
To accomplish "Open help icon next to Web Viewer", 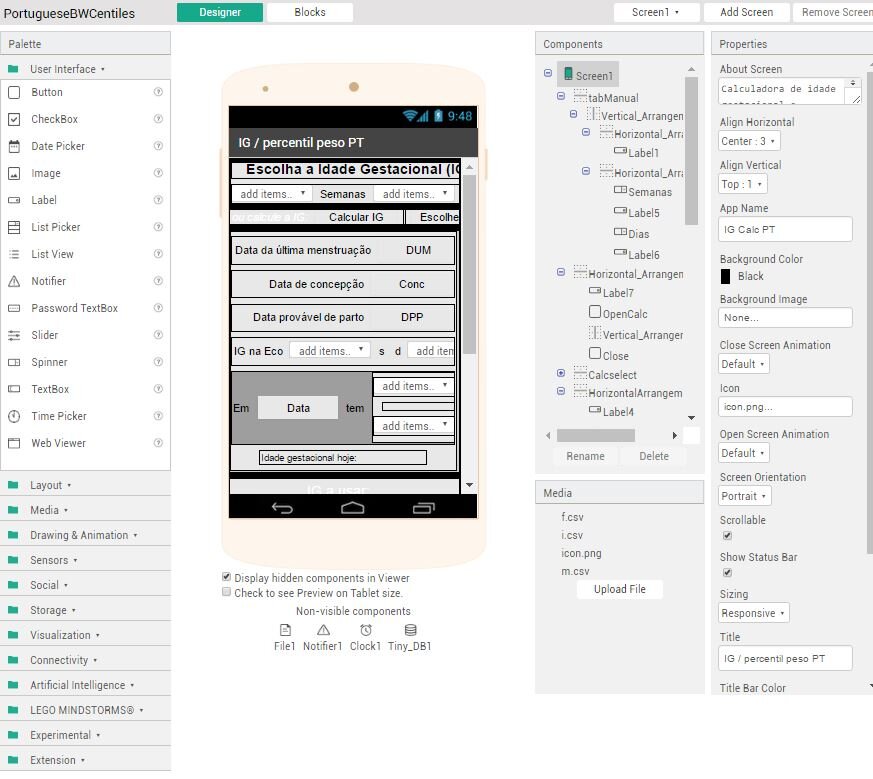I will [x=158, y=443].
